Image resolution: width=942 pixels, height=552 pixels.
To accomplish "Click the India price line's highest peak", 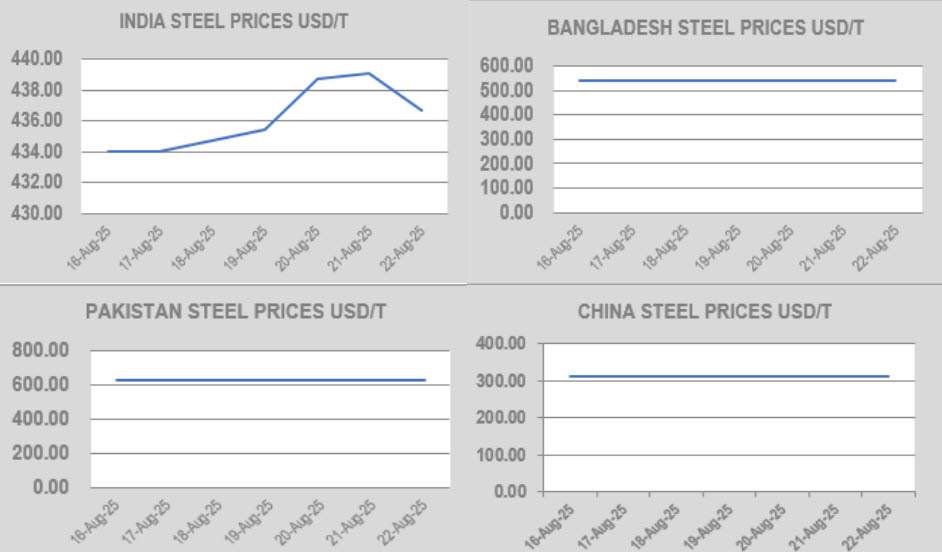I will point(369,73).
